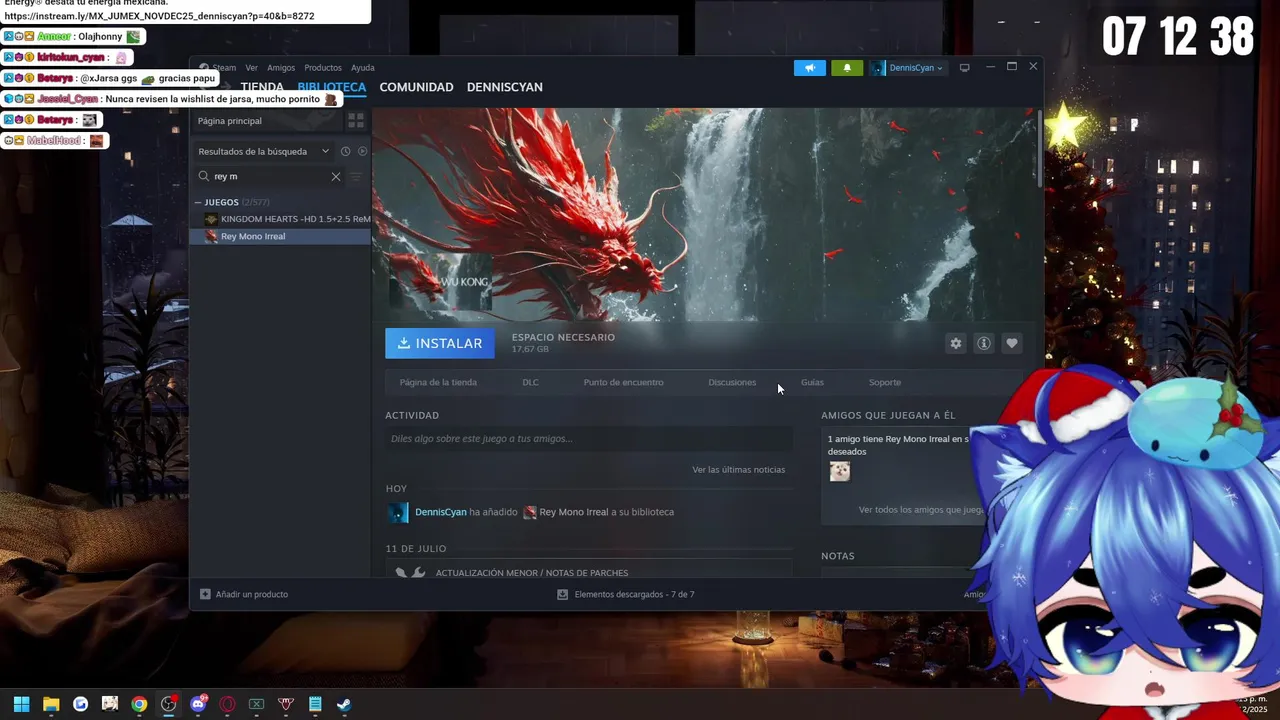Select Rey Mono Irreal in library list
The width and height of the screenshot is (1280, 720).
pyautogui.click(x=280, y=236)
